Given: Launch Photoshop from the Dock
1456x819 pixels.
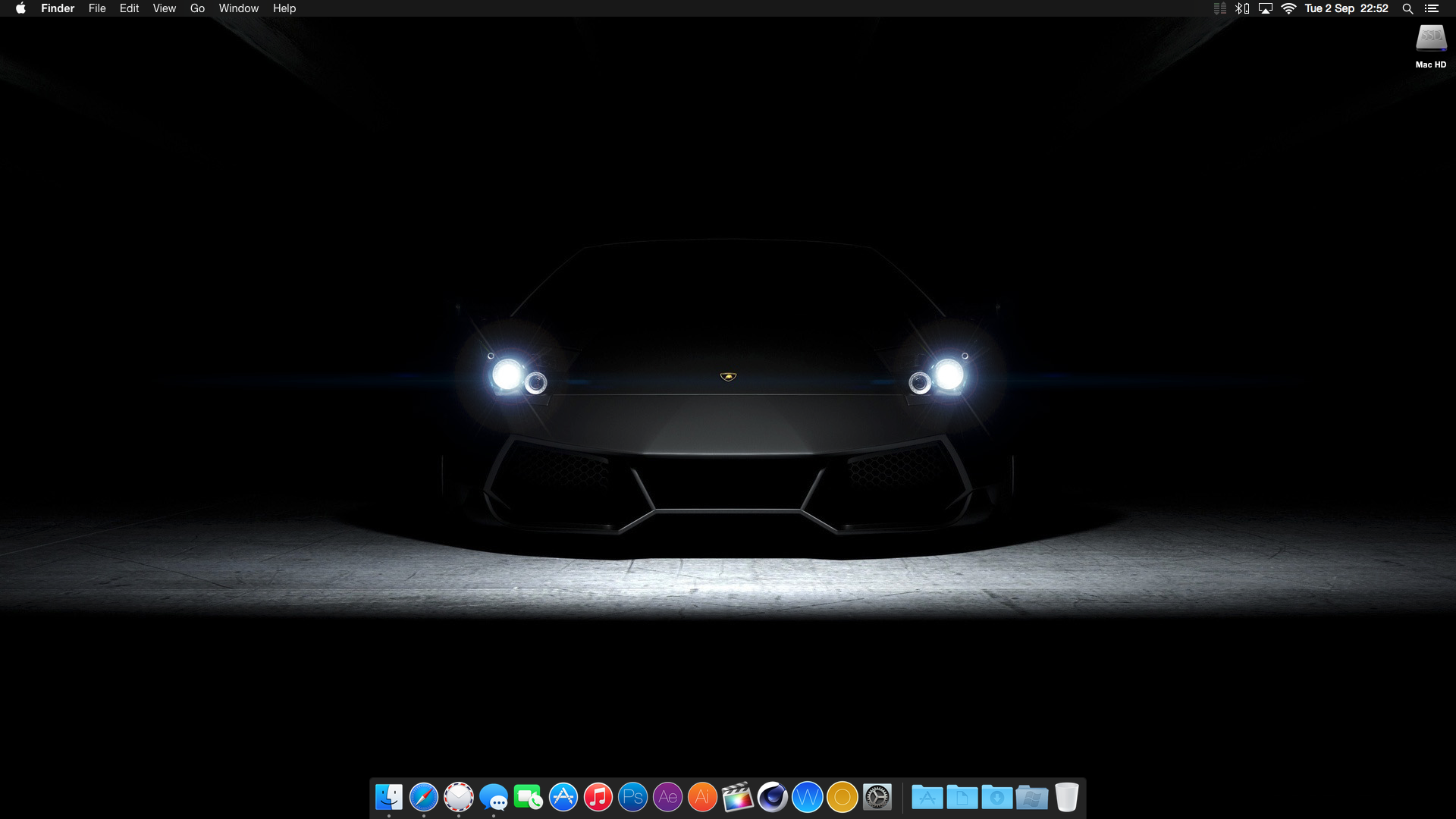Looking at the screenshot, I should 632,797.
